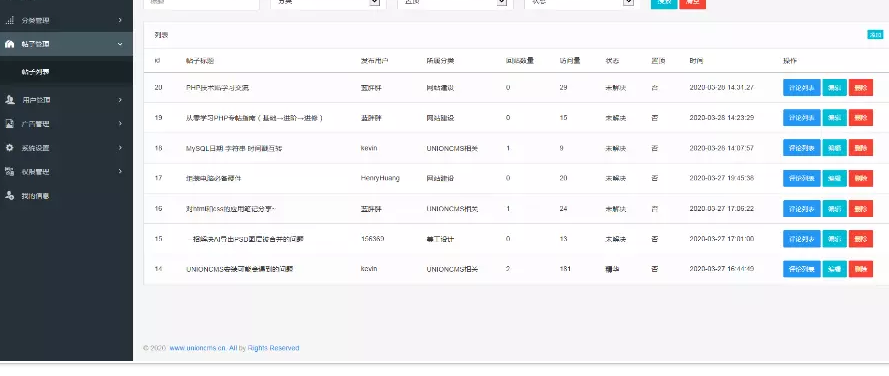This screenshot has height=376, width=889.
Task: Click 编辑 for the MySQL post
Action: tap(834, 147)
